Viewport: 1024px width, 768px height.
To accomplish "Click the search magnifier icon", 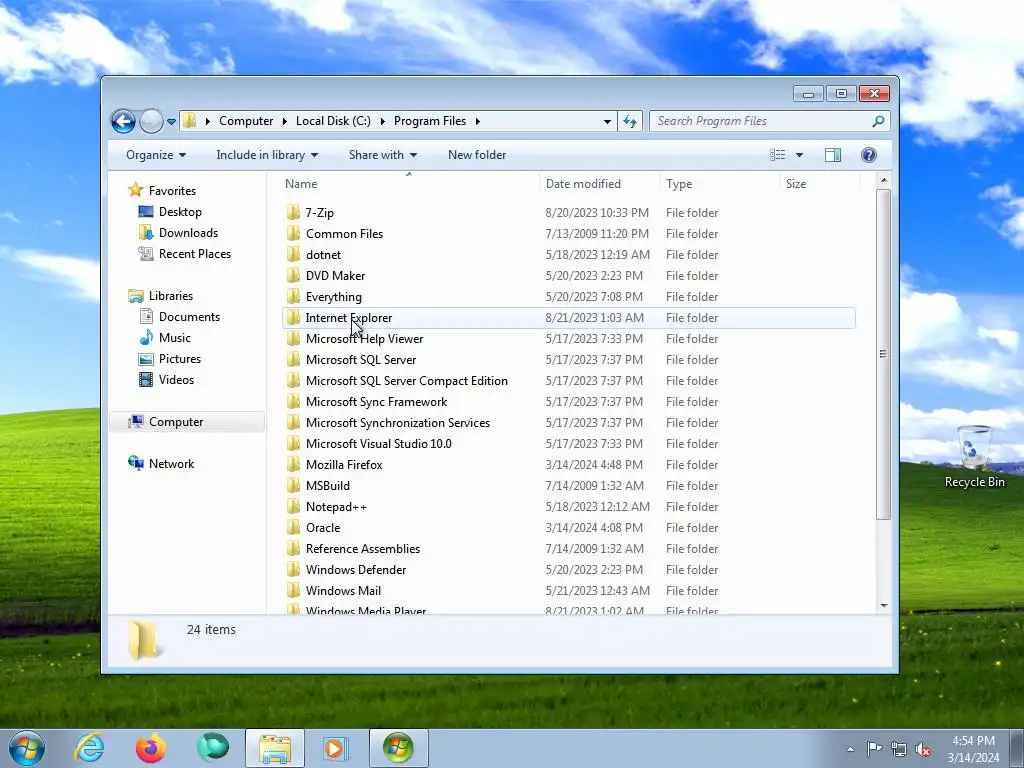I will coord(878,121).
